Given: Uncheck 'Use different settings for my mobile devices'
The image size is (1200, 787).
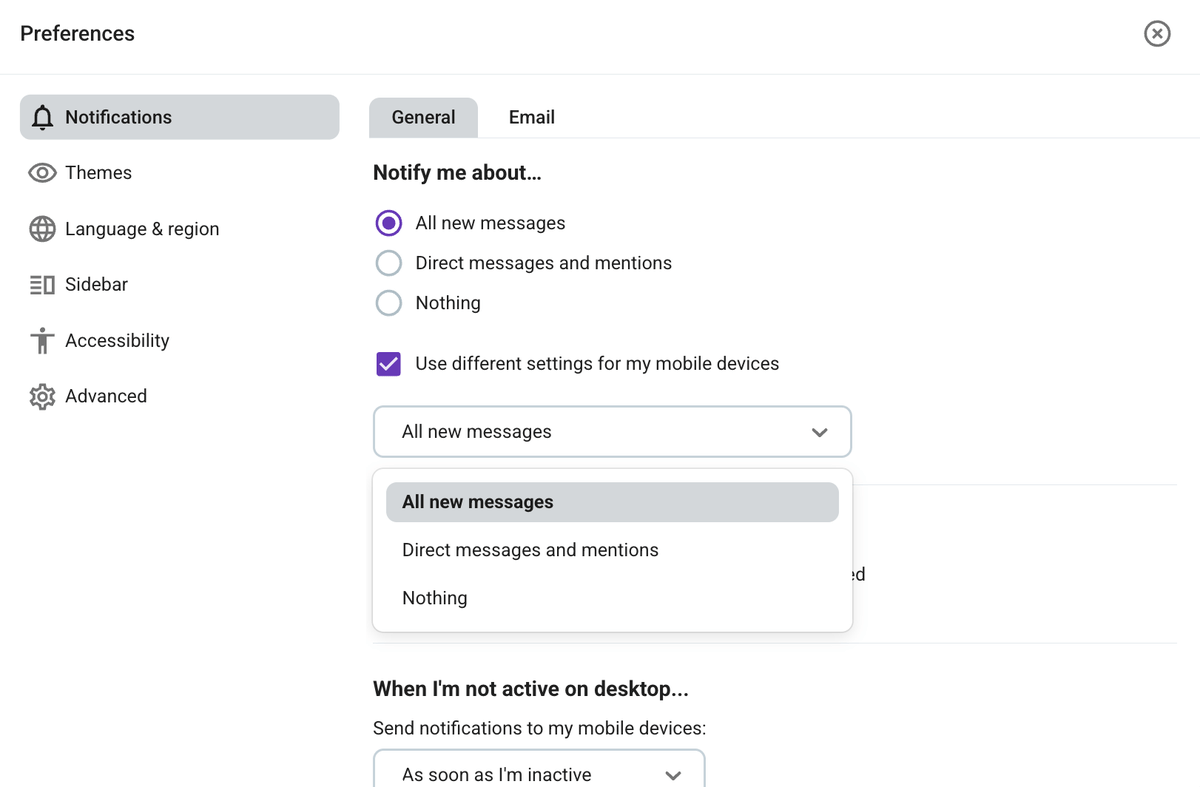Looking at the screenshot, I should tap(388, 363).
